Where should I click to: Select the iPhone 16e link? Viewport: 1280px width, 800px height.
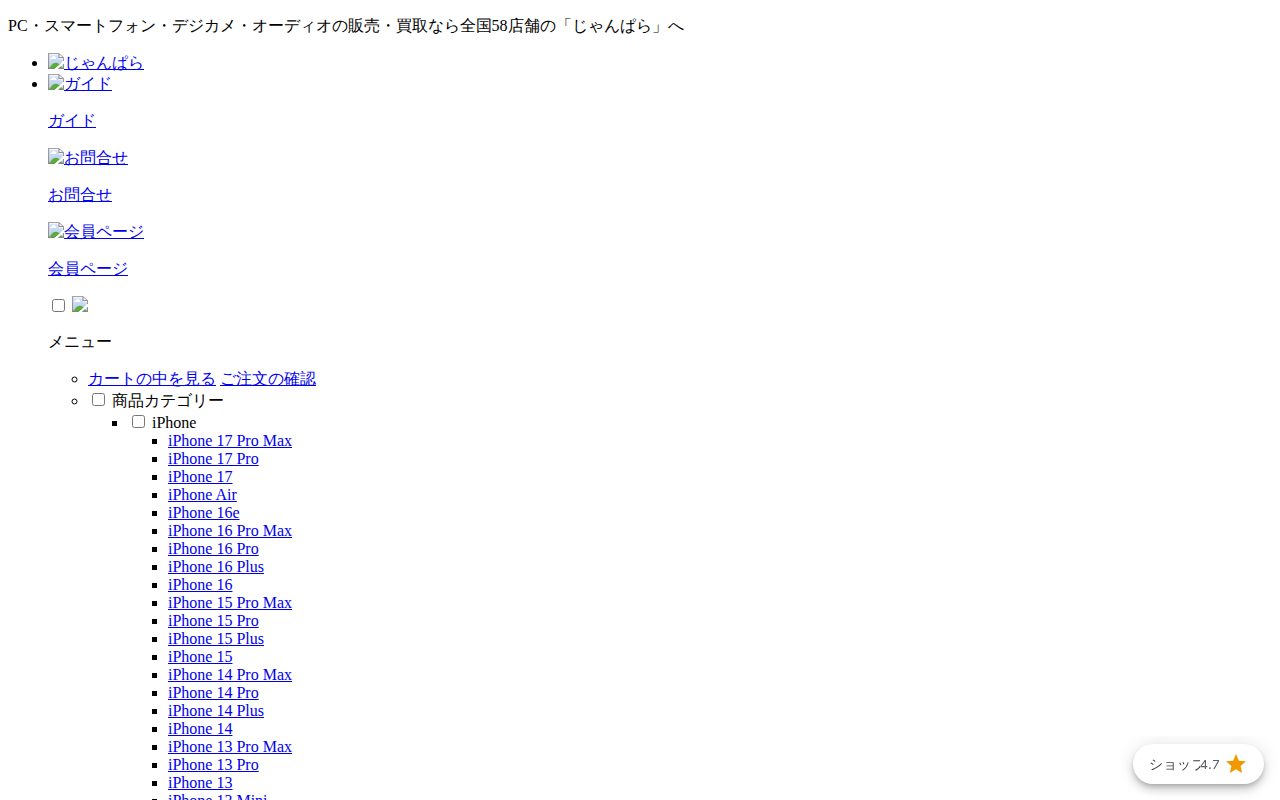pyautogui.click(x=204, y=513)
